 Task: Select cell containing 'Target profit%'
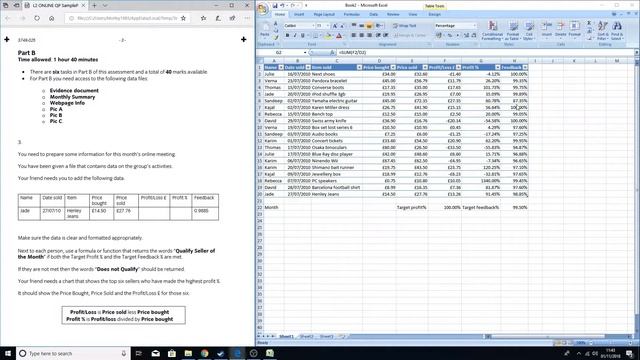click(x=411, y=207)
